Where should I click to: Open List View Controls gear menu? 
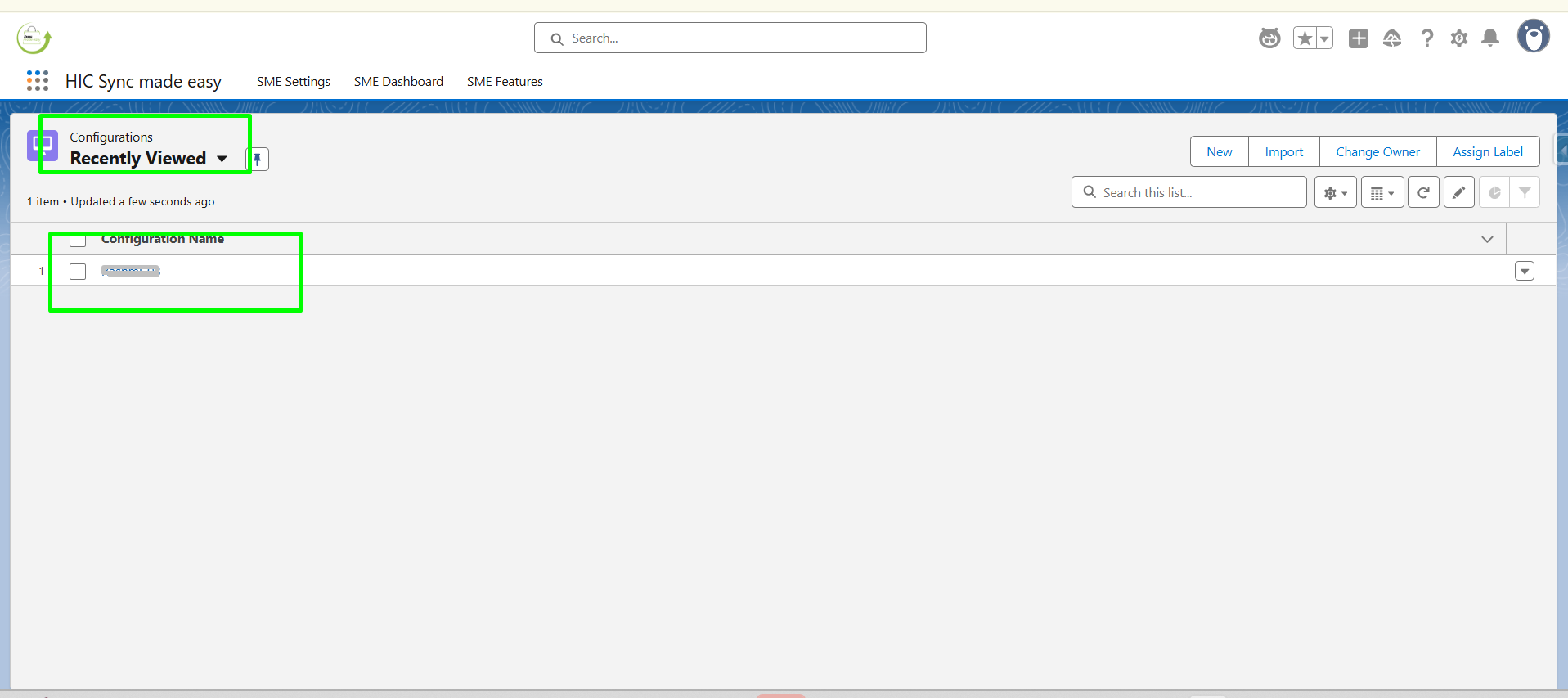1336,192
